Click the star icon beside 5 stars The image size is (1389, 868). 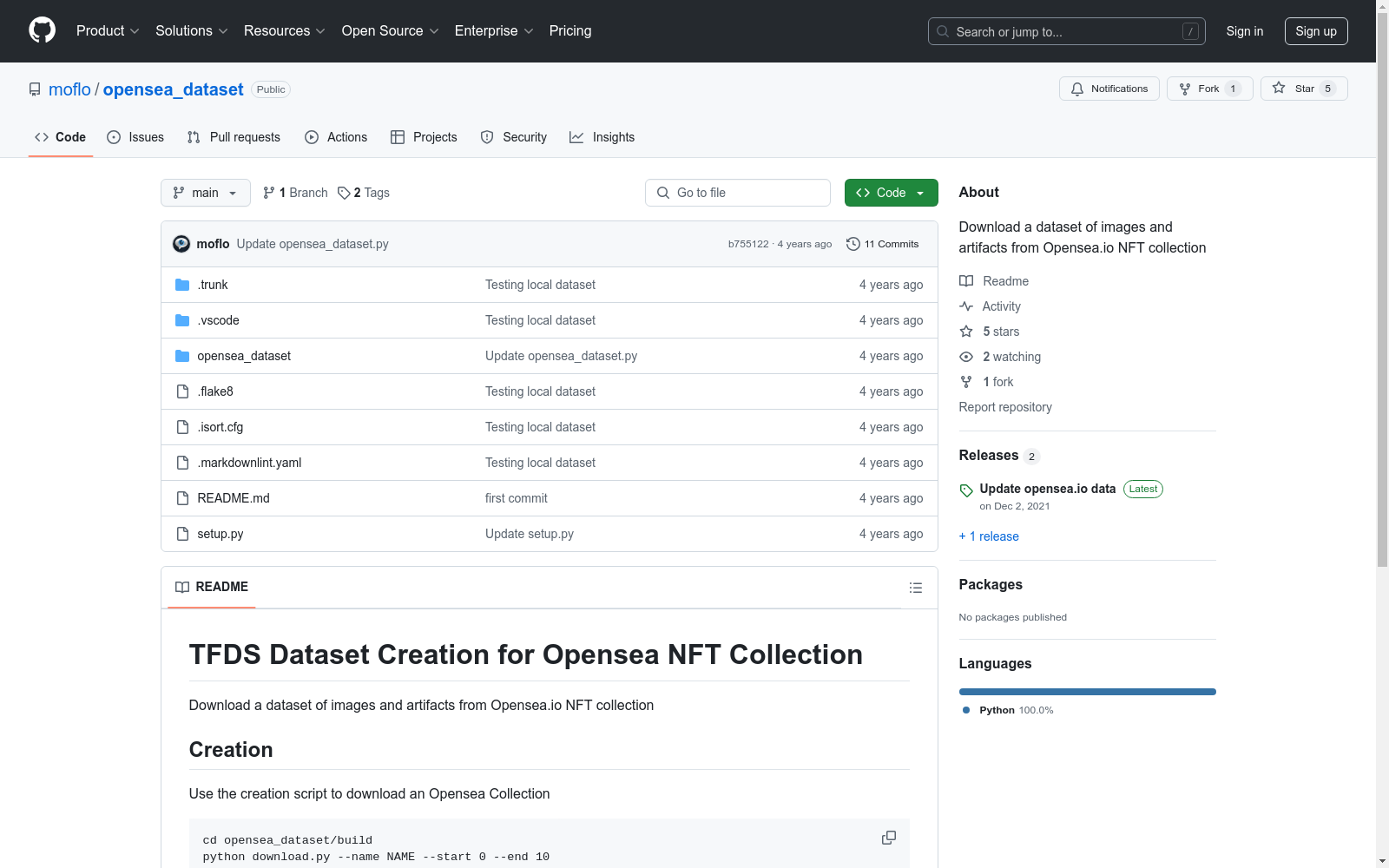966,332
